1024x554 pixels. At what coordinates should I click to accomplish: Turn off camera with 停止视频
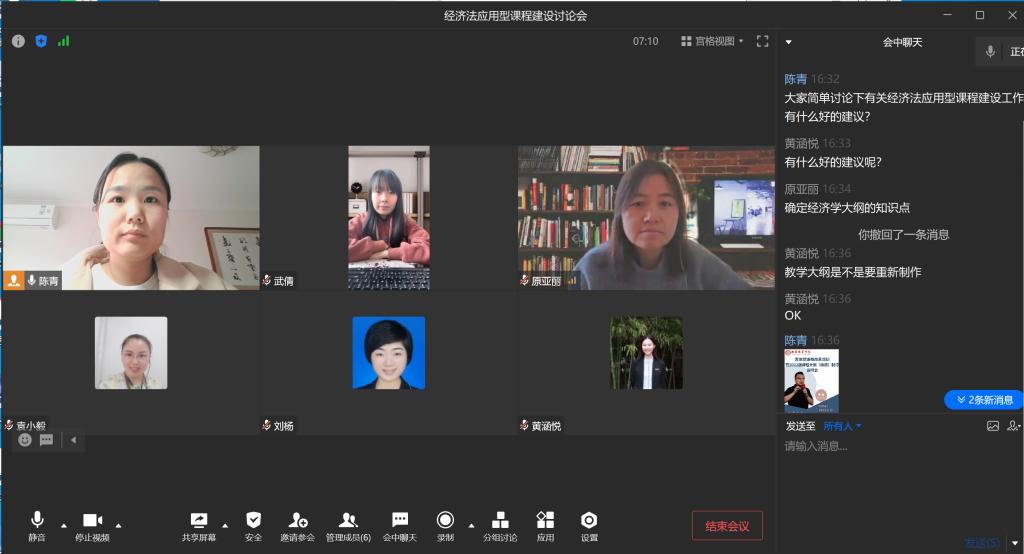(x=92, y=525)
